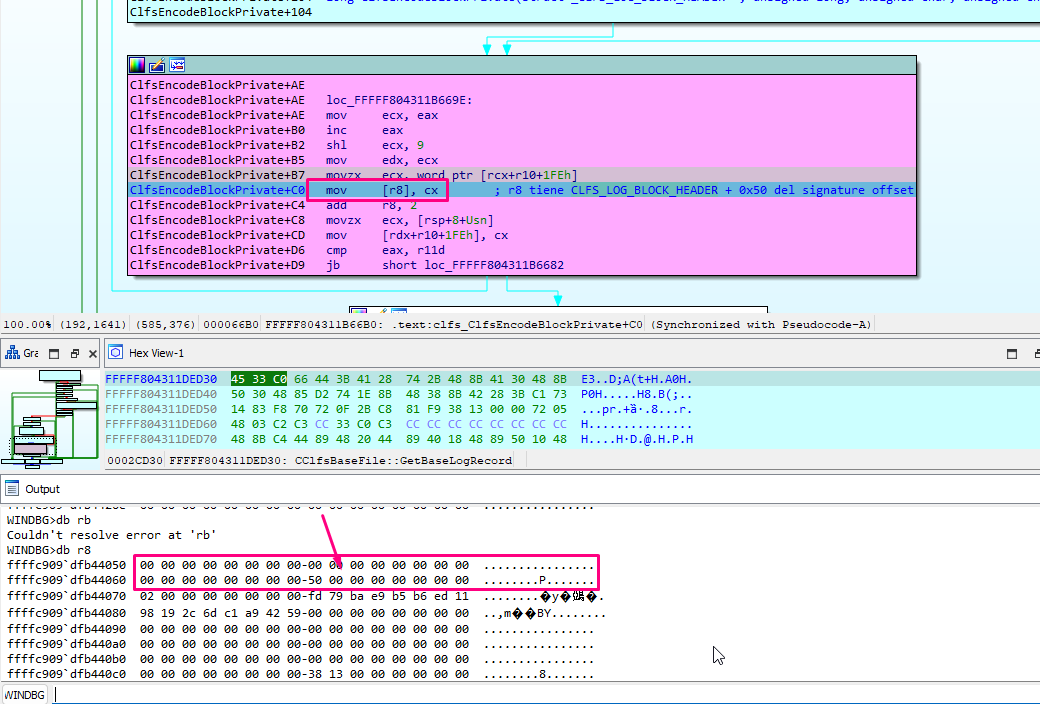Click 'Synchronized with Pseudocode-A' status text
This screenshot has width=1040, height=704.
tap(761, 324)
